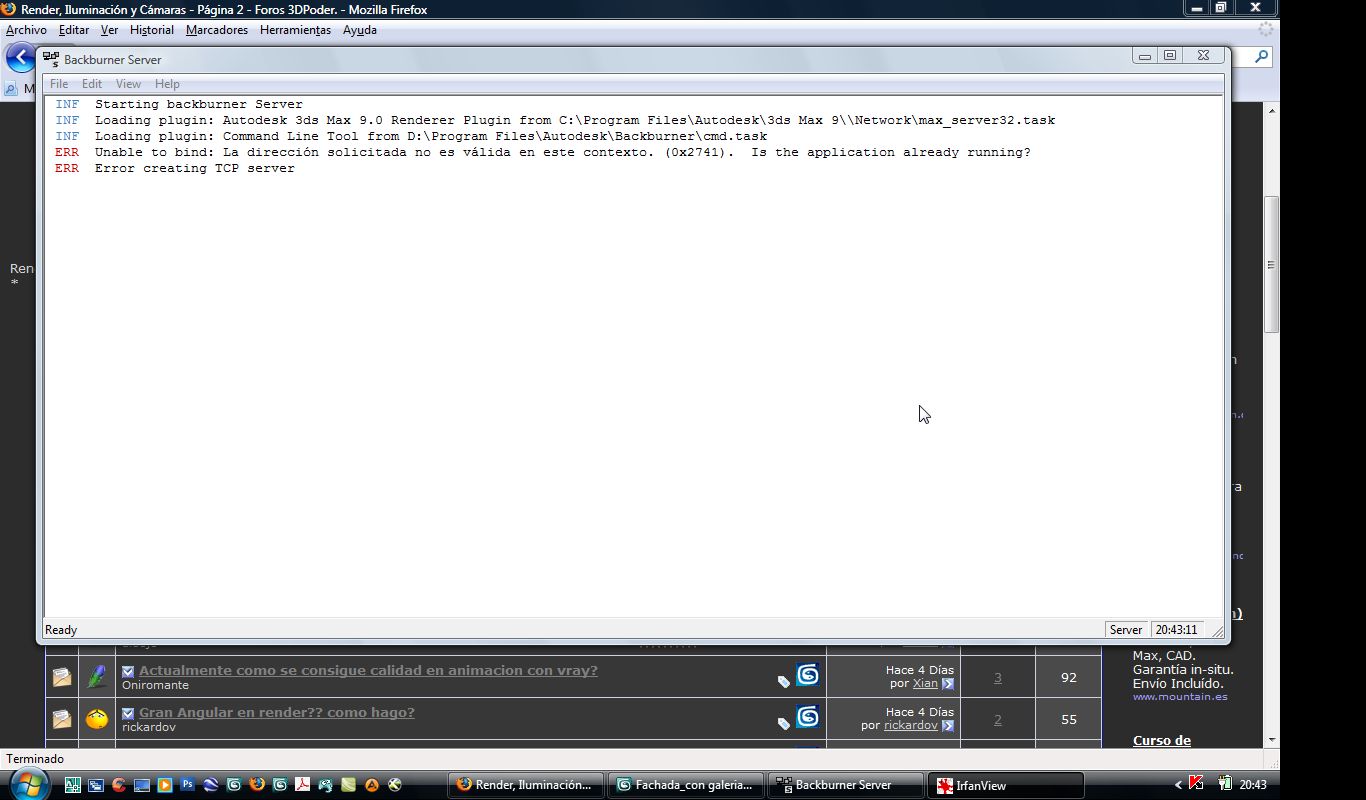
Task: Switch to IrfanView taskbar button
Action: coord(1005,785)
